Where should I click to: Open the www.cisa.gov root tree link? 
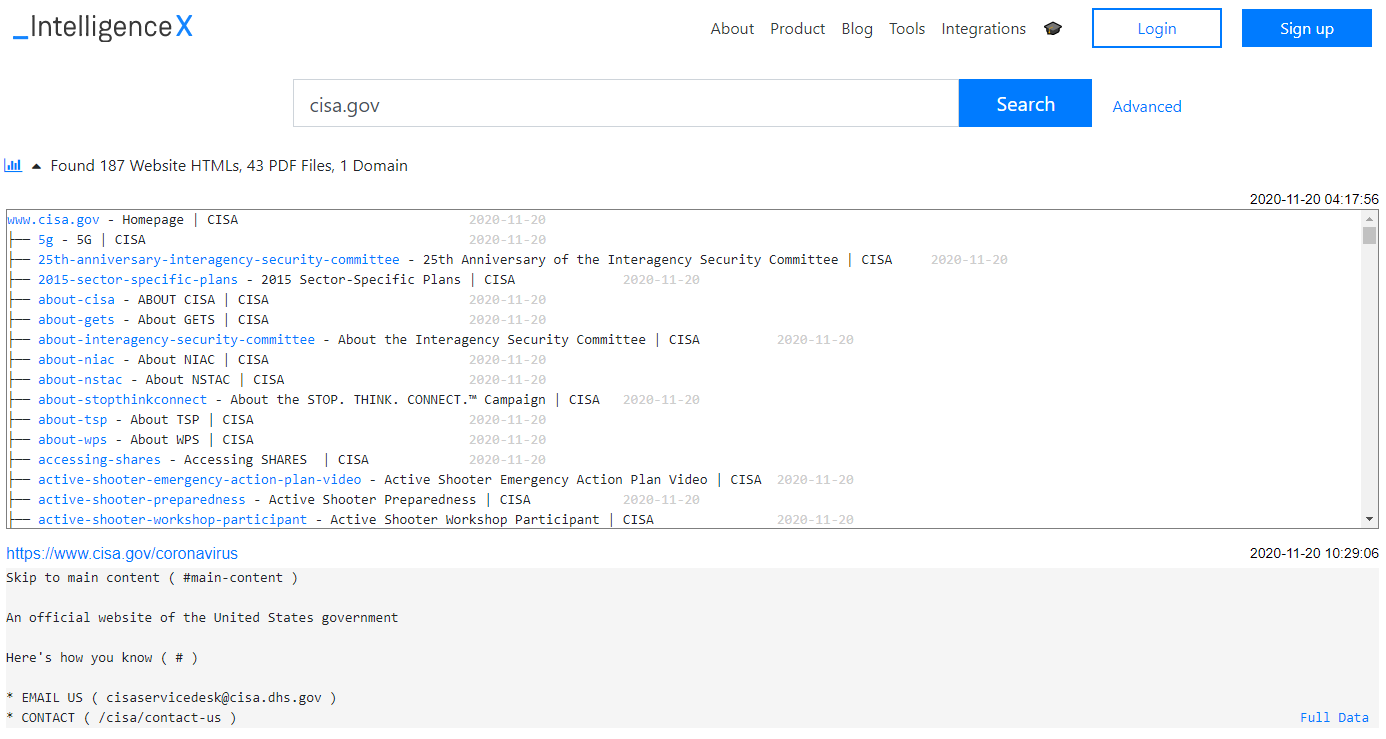[54, 220]
